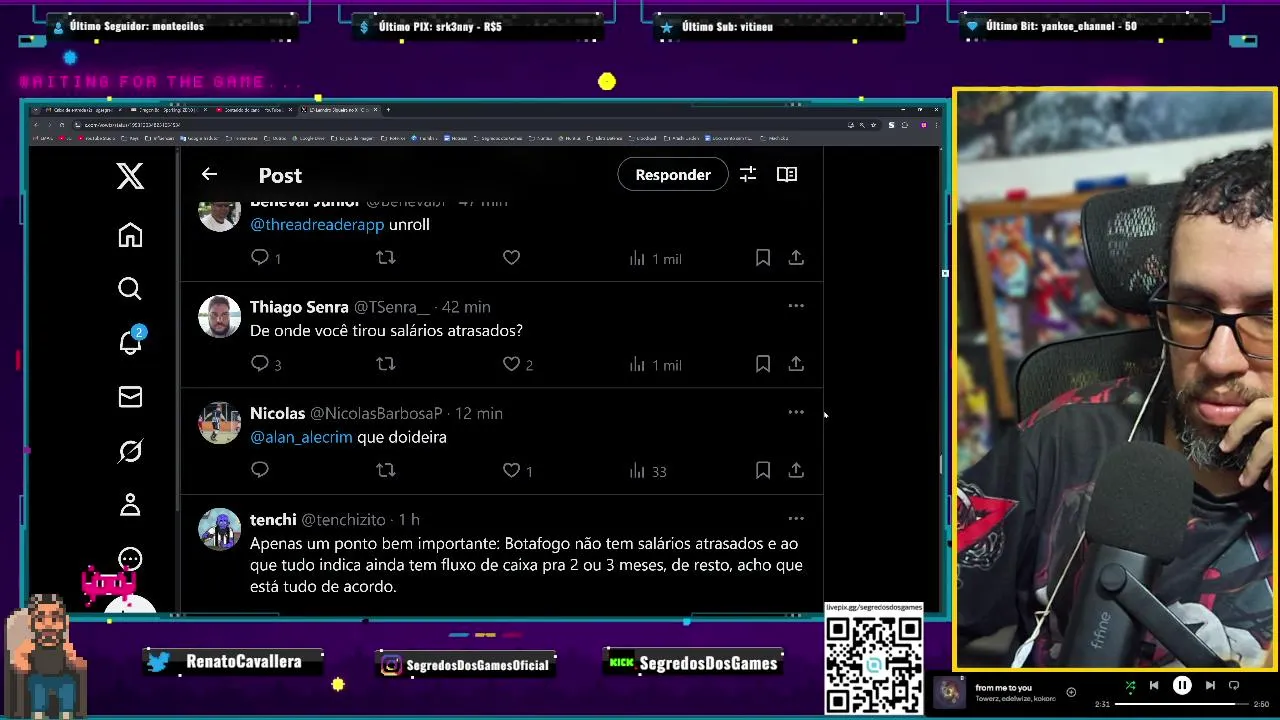
Task: View analytics of the unroll tweet
Action: pyautogui.click(x=654, y=258)
